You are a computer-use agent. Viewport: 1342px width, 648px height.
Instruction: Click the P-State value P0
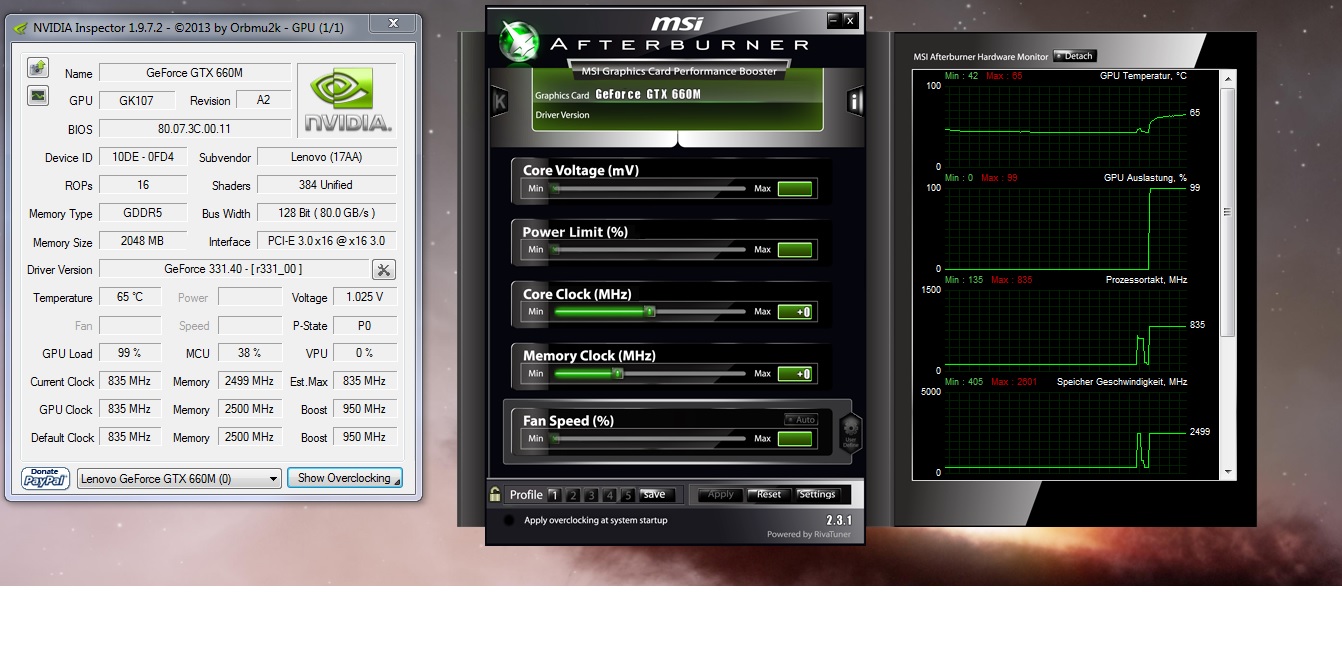tap(364, 325)
